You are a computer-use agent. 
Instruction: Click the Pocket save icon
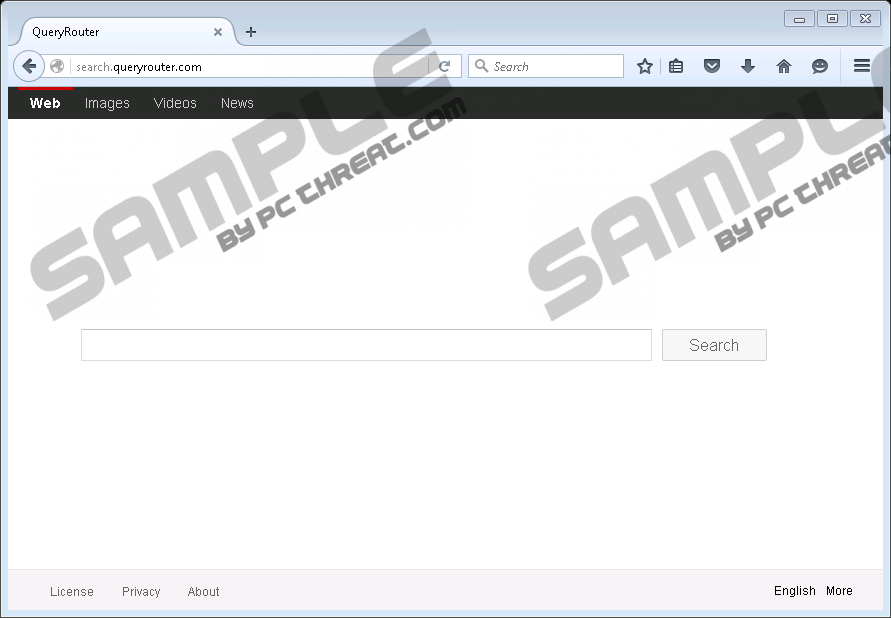click(712, 67)
